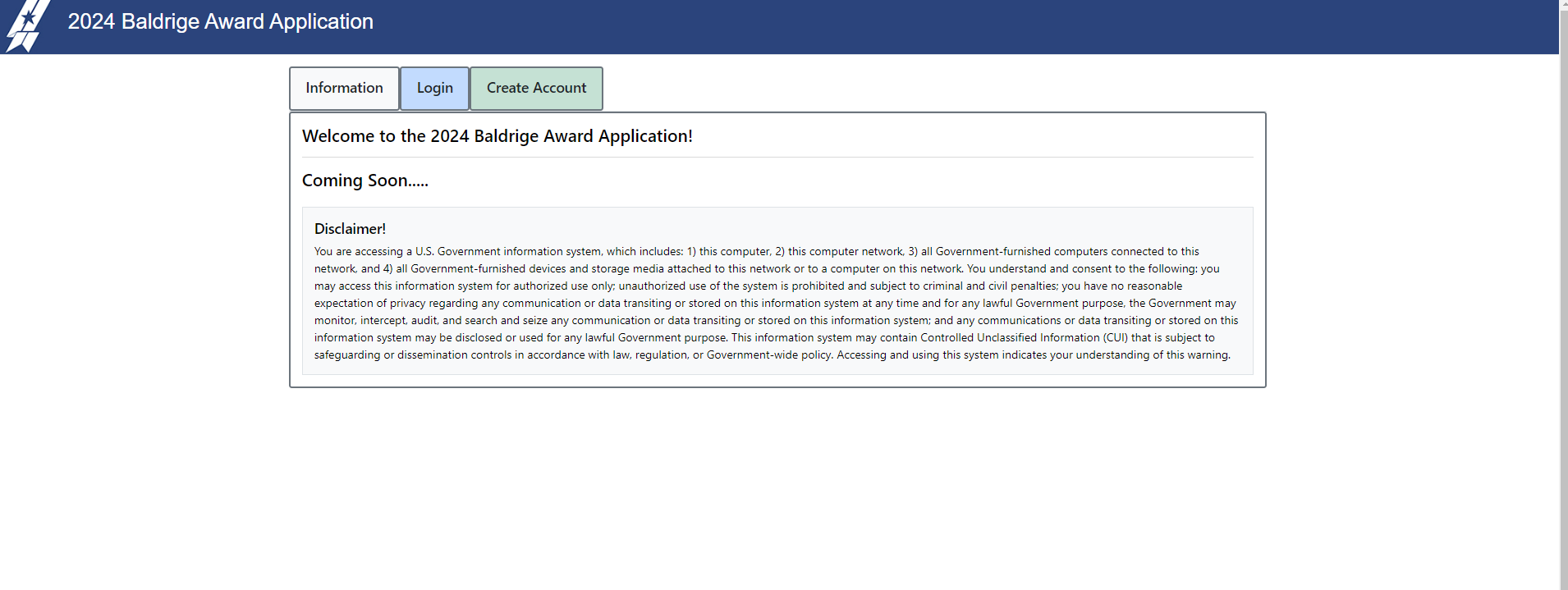Open the Create Account tab
The image size is (1568, 590).
click(536, 89)
